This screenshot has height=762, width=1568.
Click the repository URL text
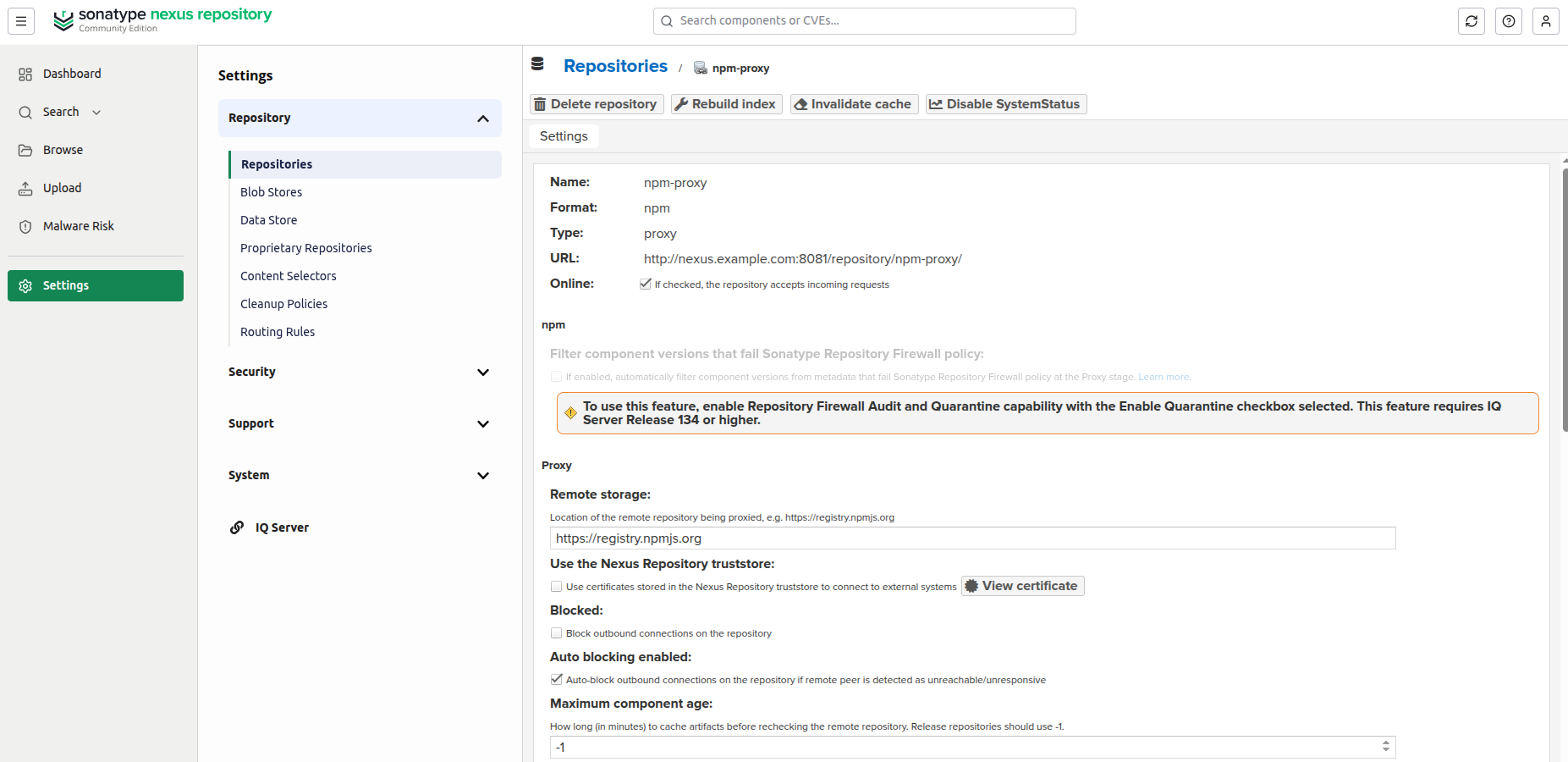coord(802,259)
